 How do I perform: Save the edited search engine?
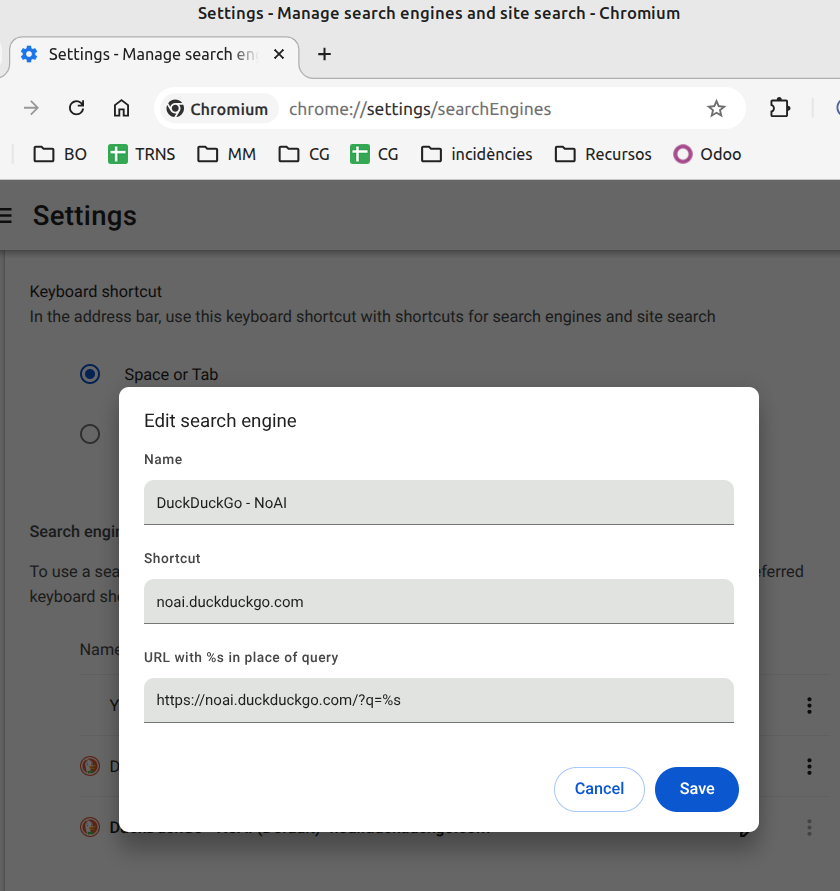[696, 789]
